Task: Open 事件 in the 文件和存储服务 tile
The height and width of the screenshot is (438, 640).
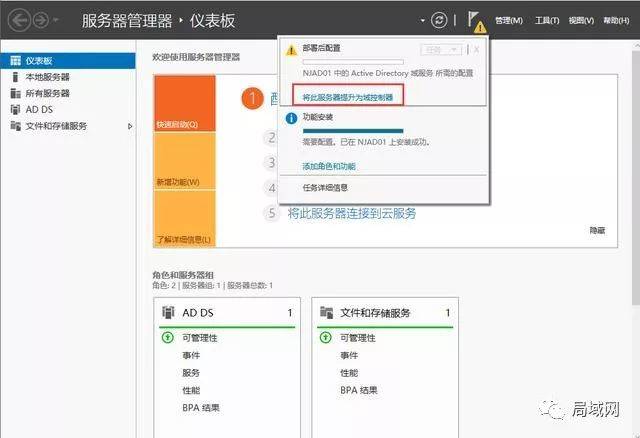Action: click(x=349, y=356)
